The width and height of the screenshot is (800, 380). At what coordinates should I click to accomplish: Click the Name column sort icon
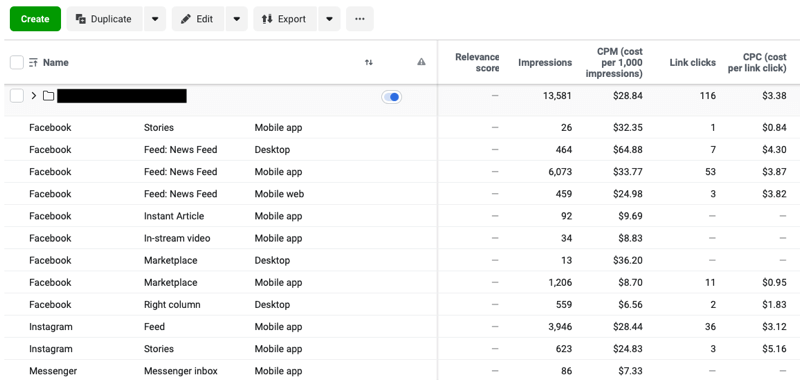33,63
